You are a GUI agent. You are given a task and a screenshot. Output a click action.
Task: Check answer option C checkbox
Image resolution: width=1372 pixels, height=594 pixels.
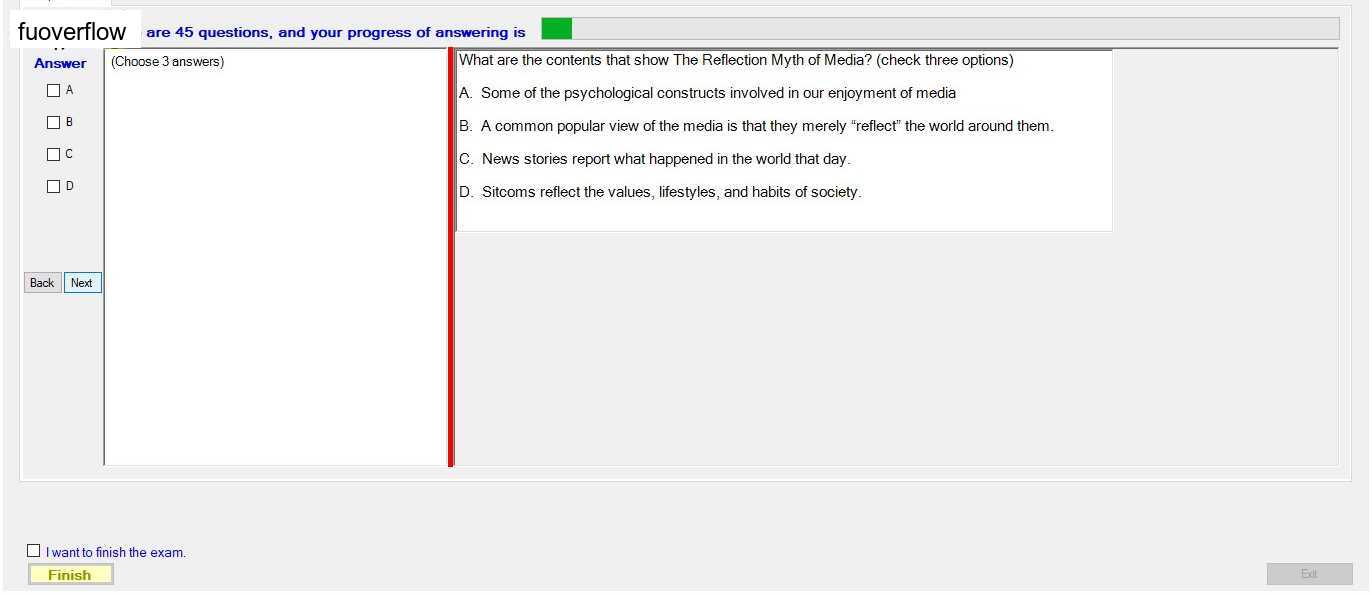click(54, 154)
